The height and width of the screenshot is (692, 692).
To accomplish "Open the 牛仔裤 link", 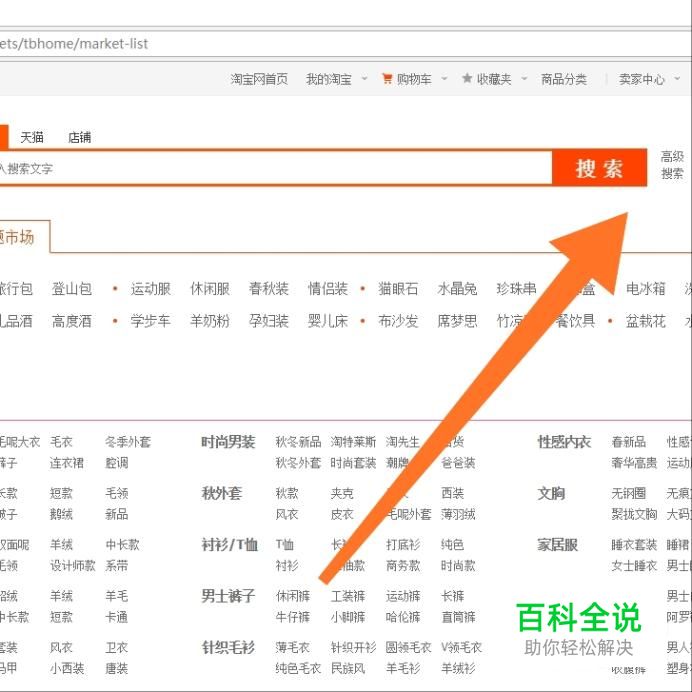I will coord(293,617).
